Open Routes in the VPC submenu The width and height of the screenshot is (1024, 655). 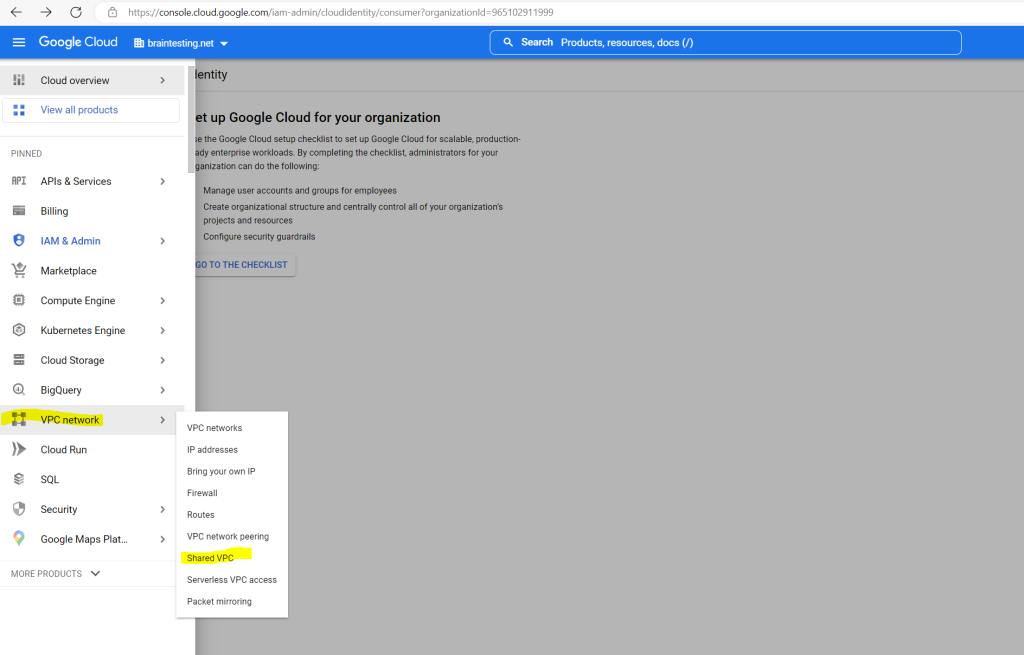point(200,515)
